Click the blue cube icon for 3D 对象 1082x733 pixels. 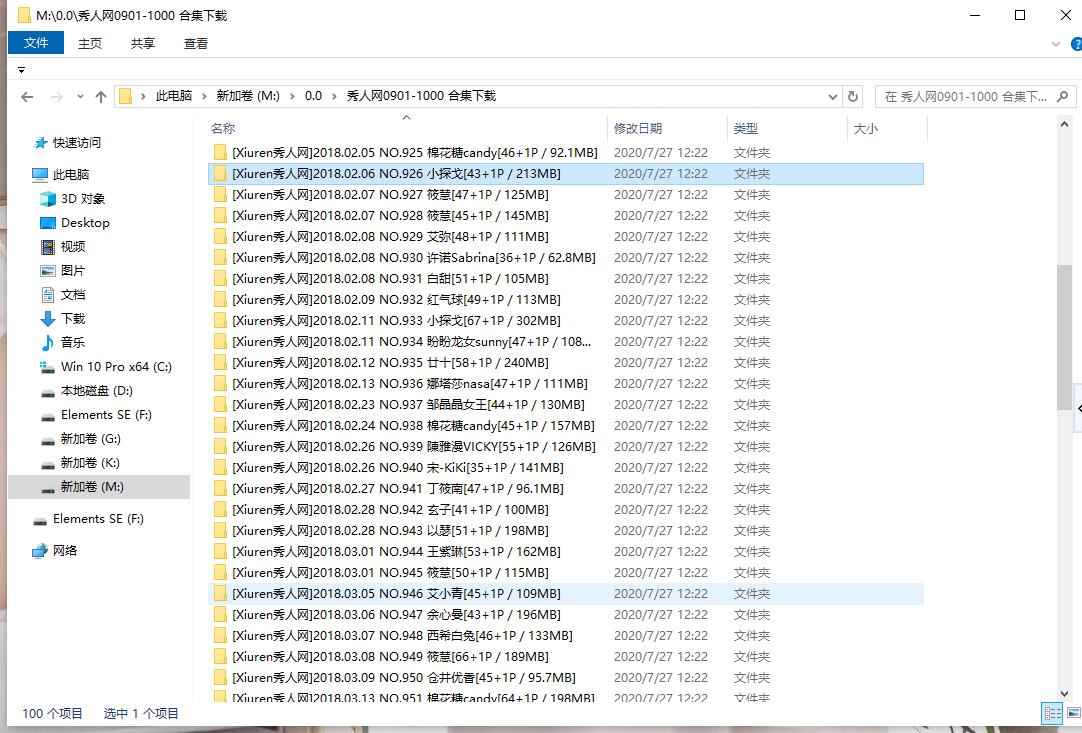coord(48,199)
